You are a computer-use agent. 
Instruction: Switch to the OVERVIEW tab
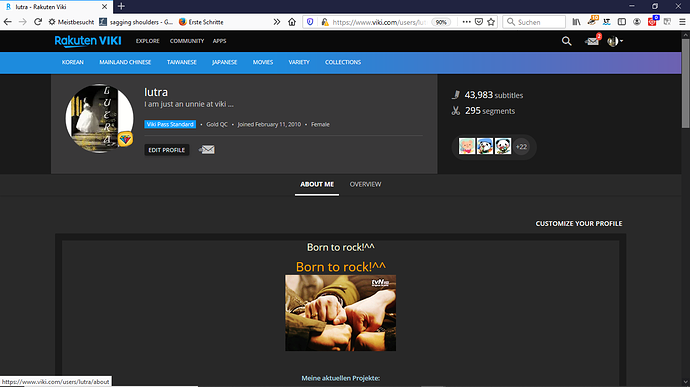pos(365,184)
